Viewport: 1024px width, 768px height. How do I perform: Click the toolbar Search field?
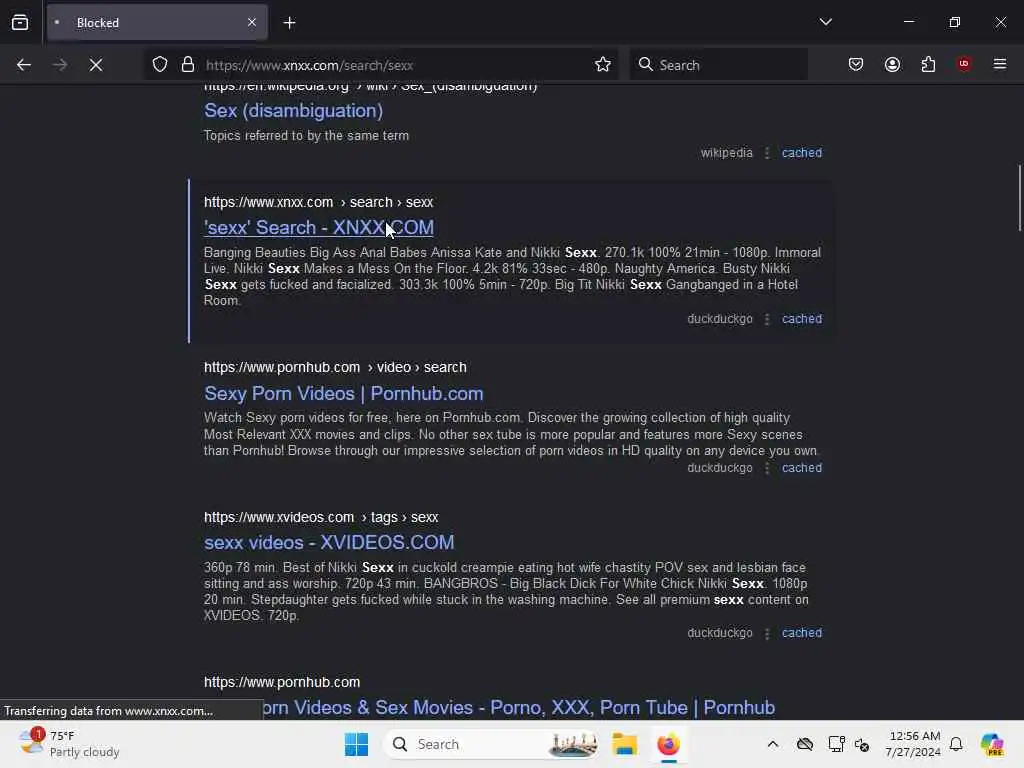[718, 65]
